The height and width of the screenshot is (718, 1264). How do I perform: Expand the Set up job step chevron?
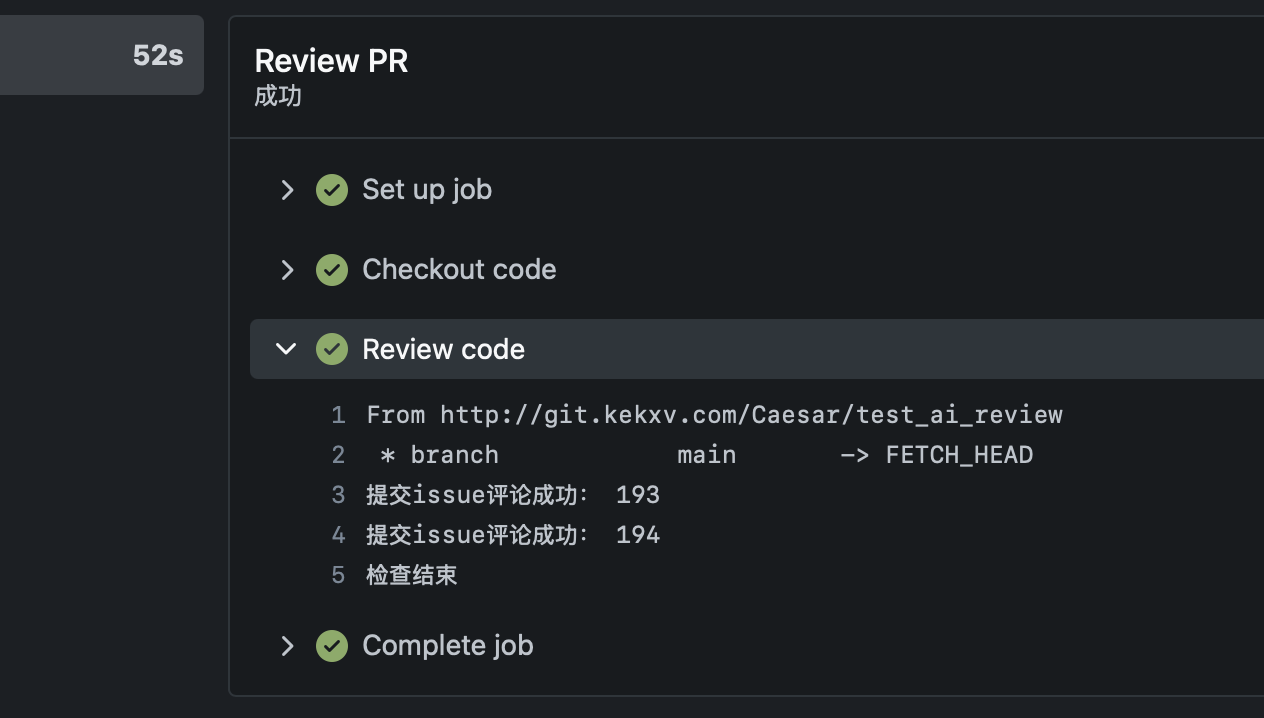click(x=287, y=190)
